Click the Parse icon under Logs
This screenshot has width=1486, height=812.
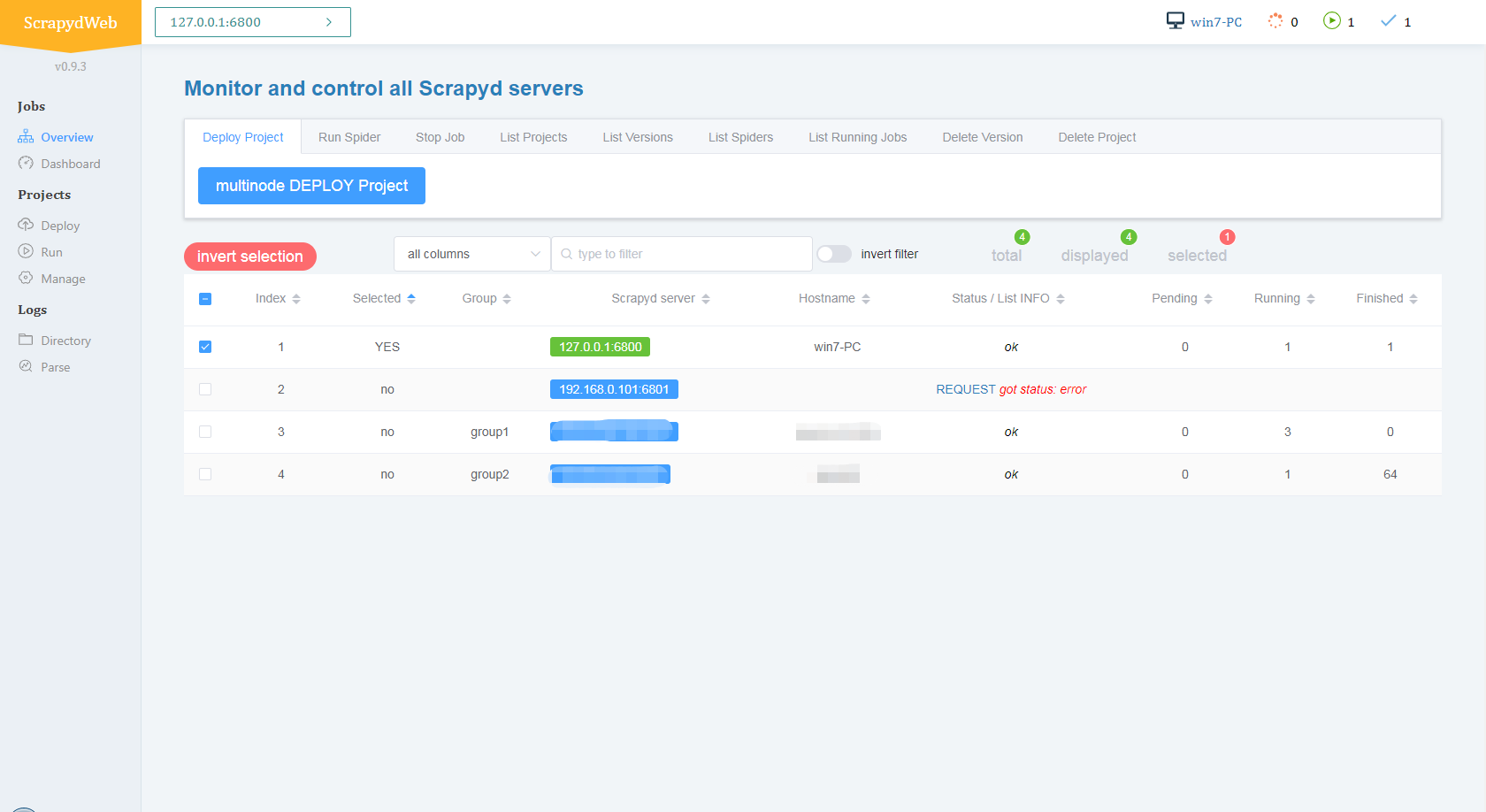click(x=26, y=366)
